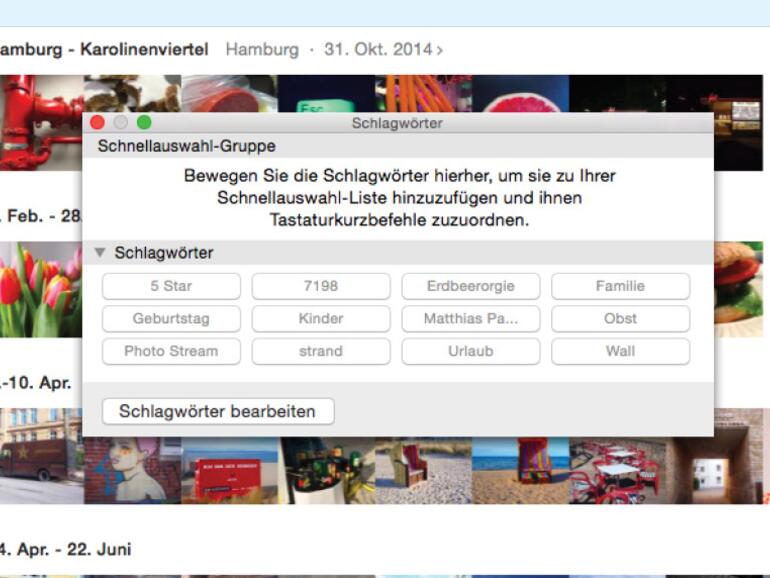This screenshot has height=578, width=770.
Task: Apply the Obst keyword
Action: (621, 319)
